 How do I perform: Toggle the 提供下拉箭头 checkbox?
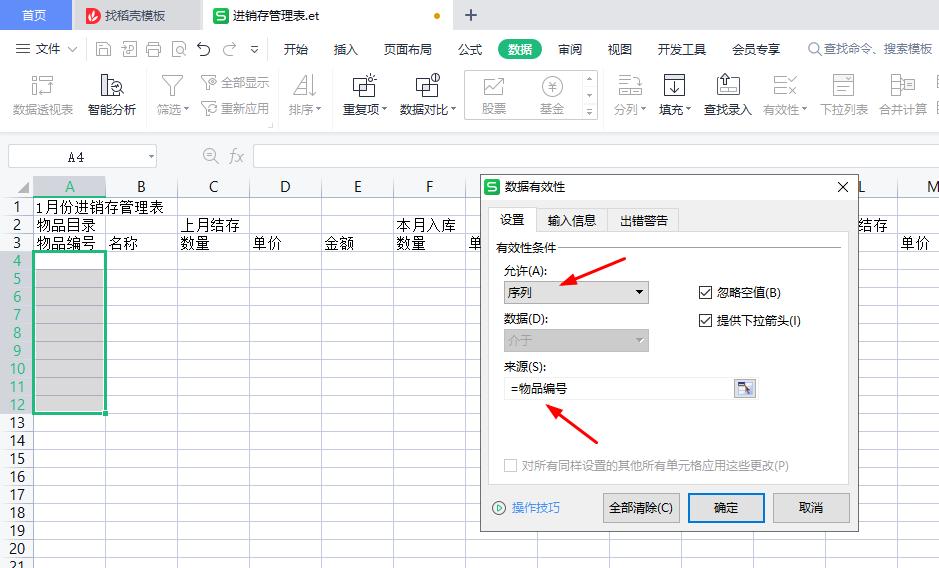pos(705,321)
